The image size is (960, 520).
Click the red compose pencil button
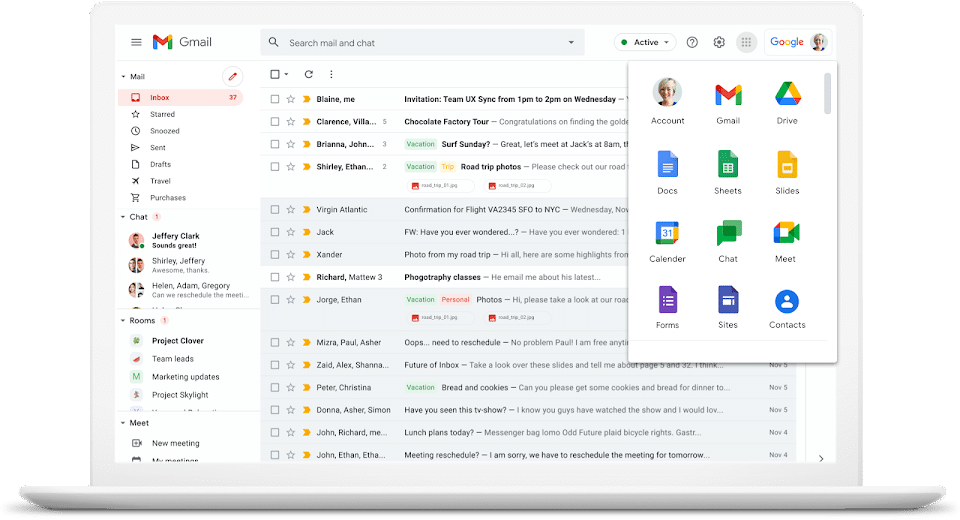232,76
